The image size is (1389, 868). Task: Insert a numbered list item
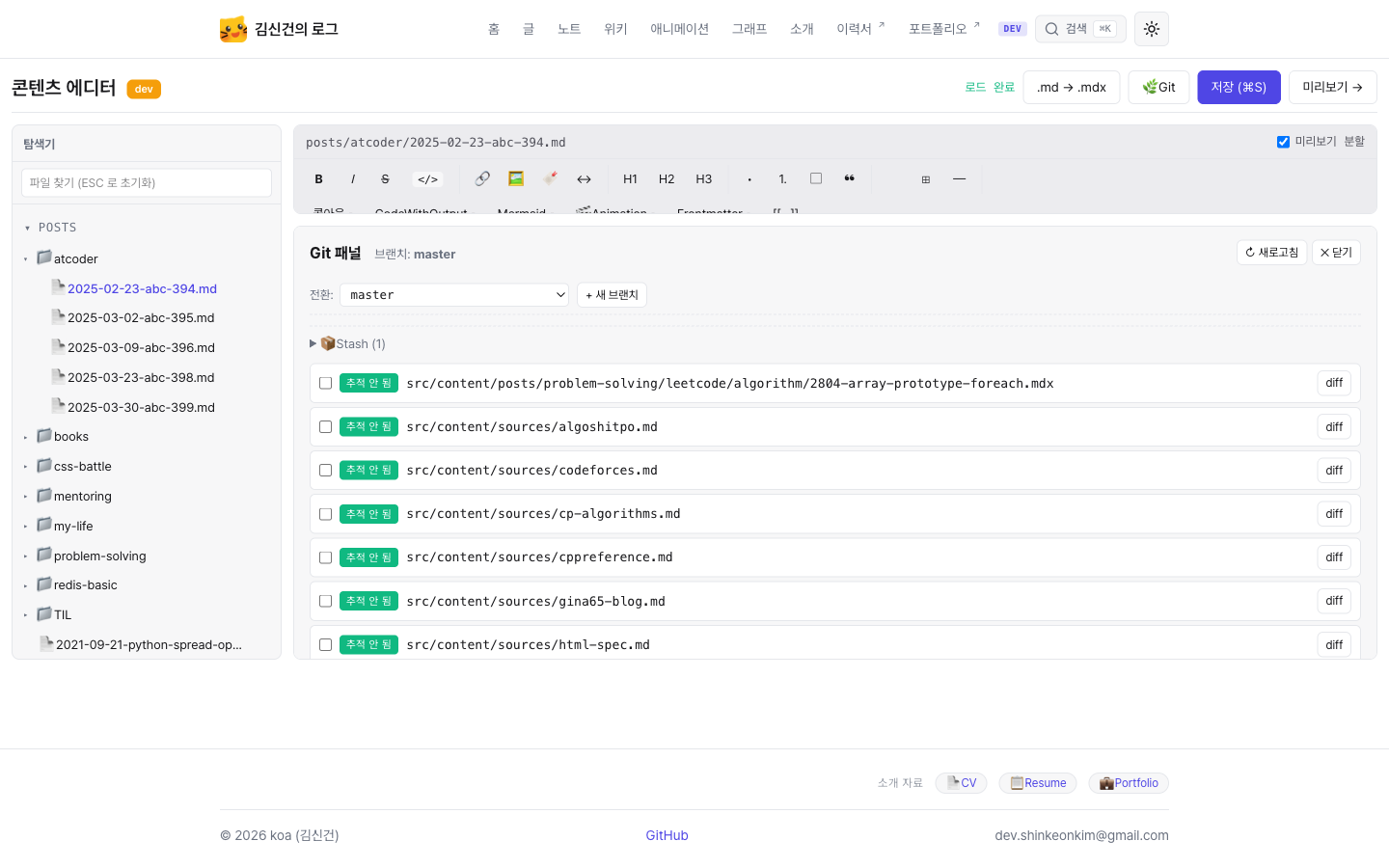pyautogui.click(x=782, y=179)
